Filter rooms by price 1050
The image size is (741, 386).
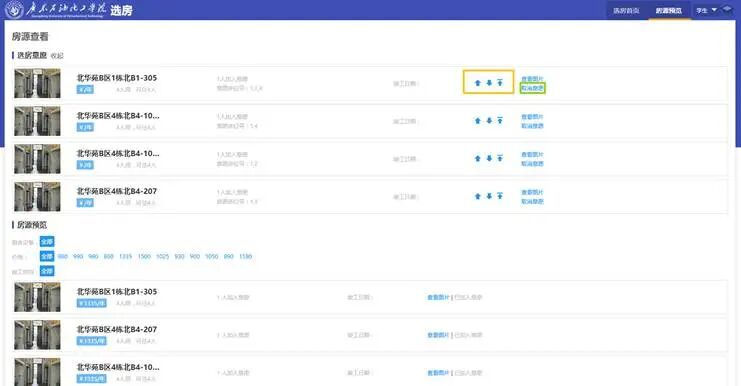click(212, 257)
